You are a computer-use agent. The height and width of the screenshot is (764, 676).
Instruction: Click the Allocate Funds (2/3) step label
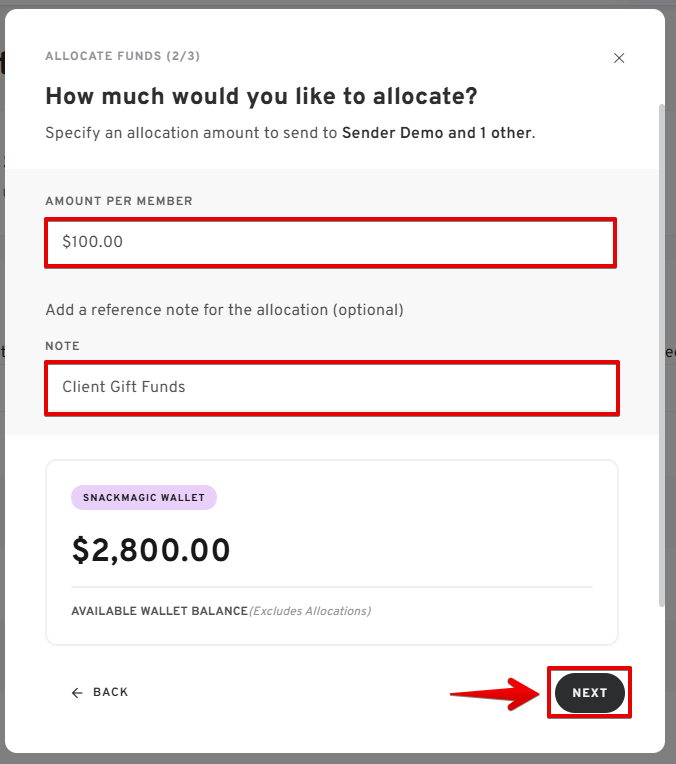tap(122, 56)
